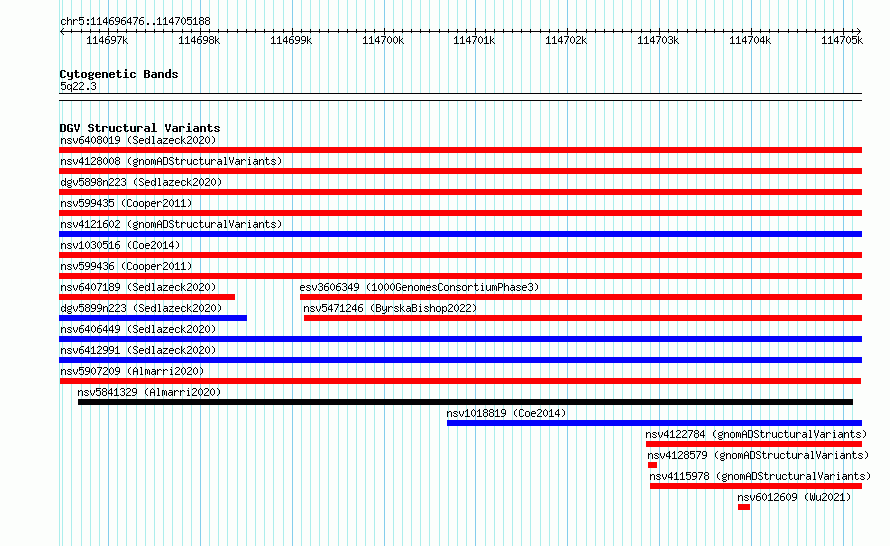Open the nsv1030516 (Coe2014) variant label

tap(120, 245)
